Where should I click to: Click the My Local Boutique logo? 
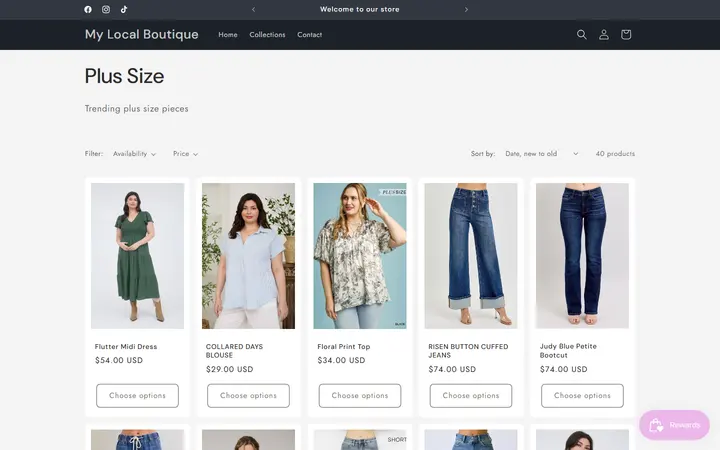pyautogui.click(x=141, y=34)
